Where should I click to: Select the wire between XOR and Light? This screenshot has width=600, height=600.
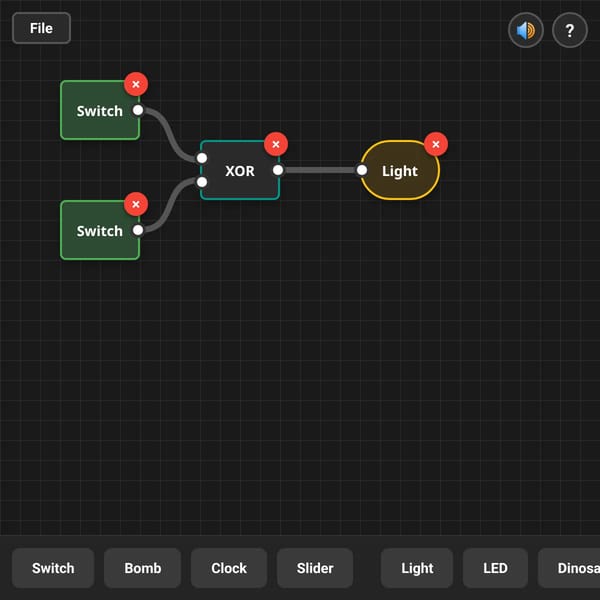coord(320,170)
